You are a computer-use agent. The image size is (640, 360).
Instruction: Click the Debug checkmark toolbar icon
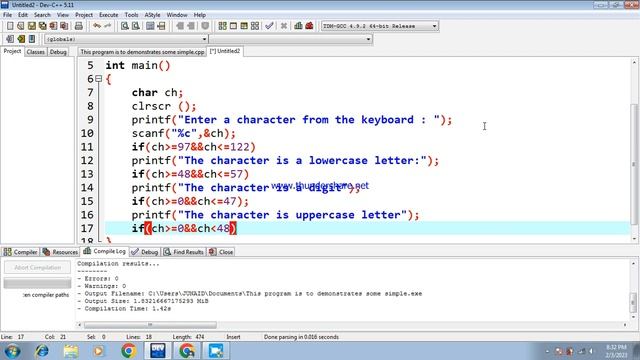pyautogui.click(x=269, y=26)
